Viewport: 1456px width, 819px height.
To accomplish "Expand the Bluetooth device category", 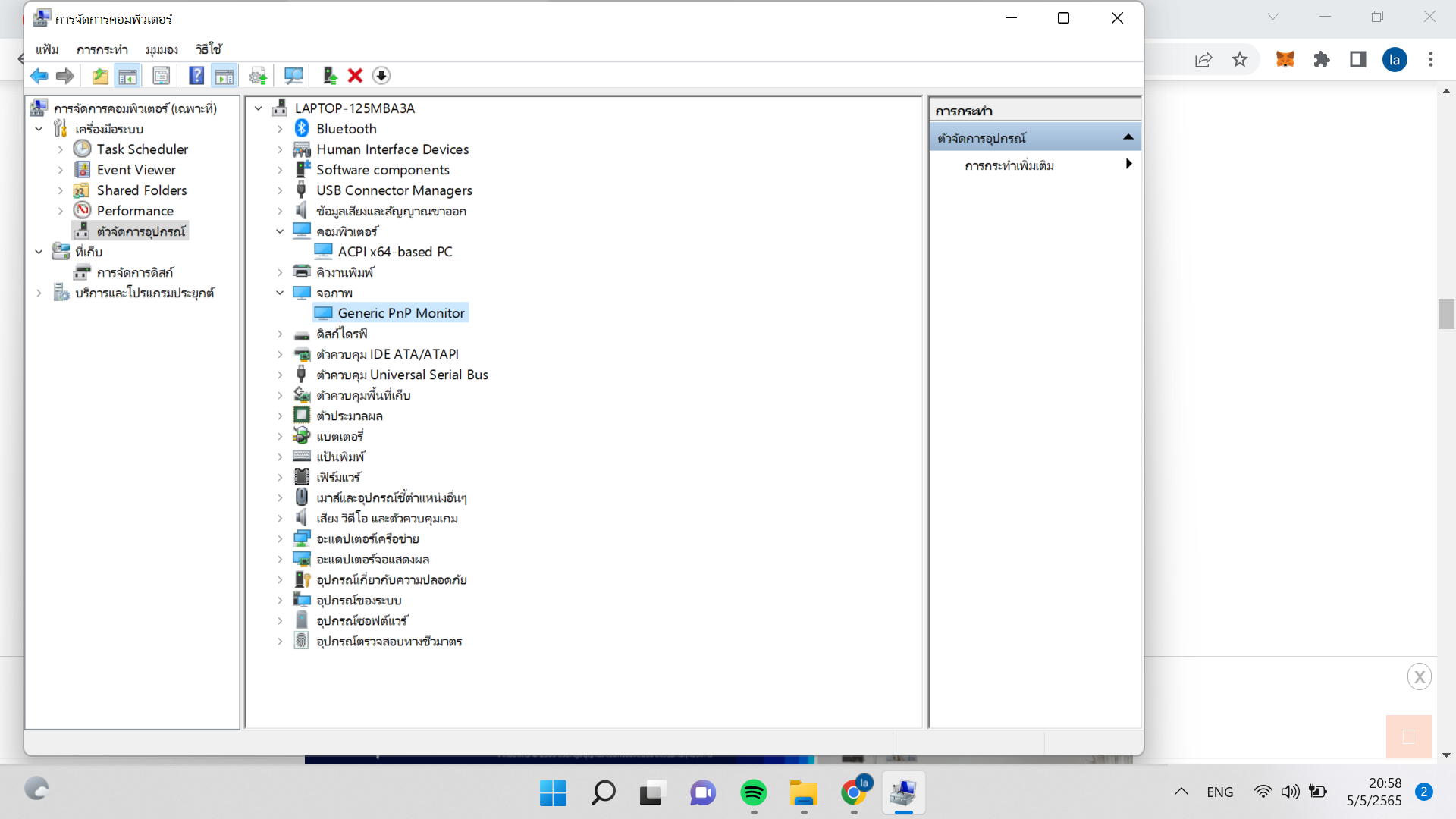I will pyautogui.click(x=280, y=129).
